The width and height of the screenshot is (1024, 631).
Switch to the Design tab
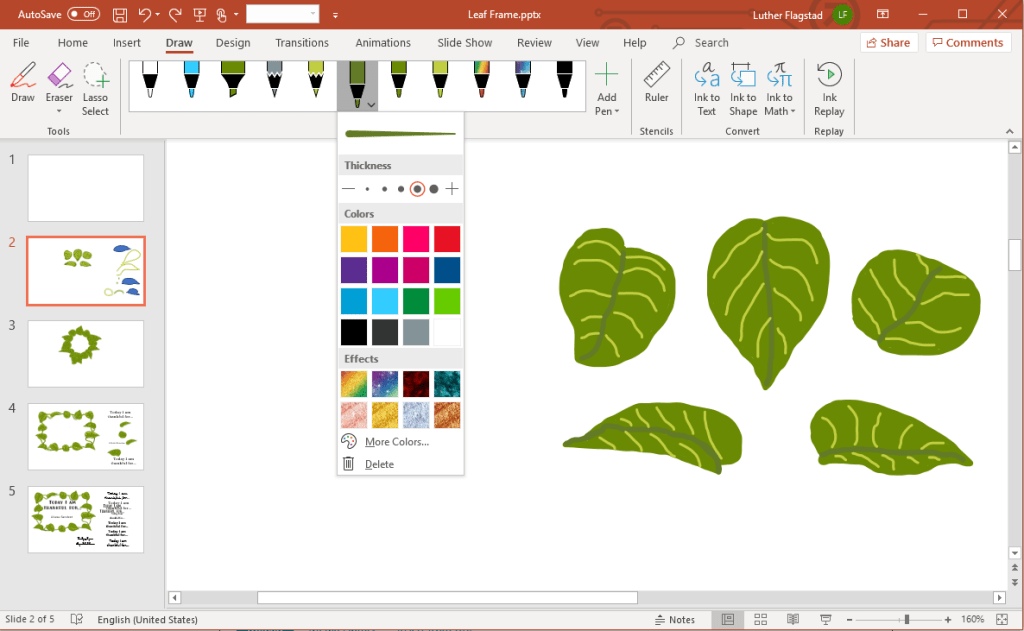click(x=233, y=43)
